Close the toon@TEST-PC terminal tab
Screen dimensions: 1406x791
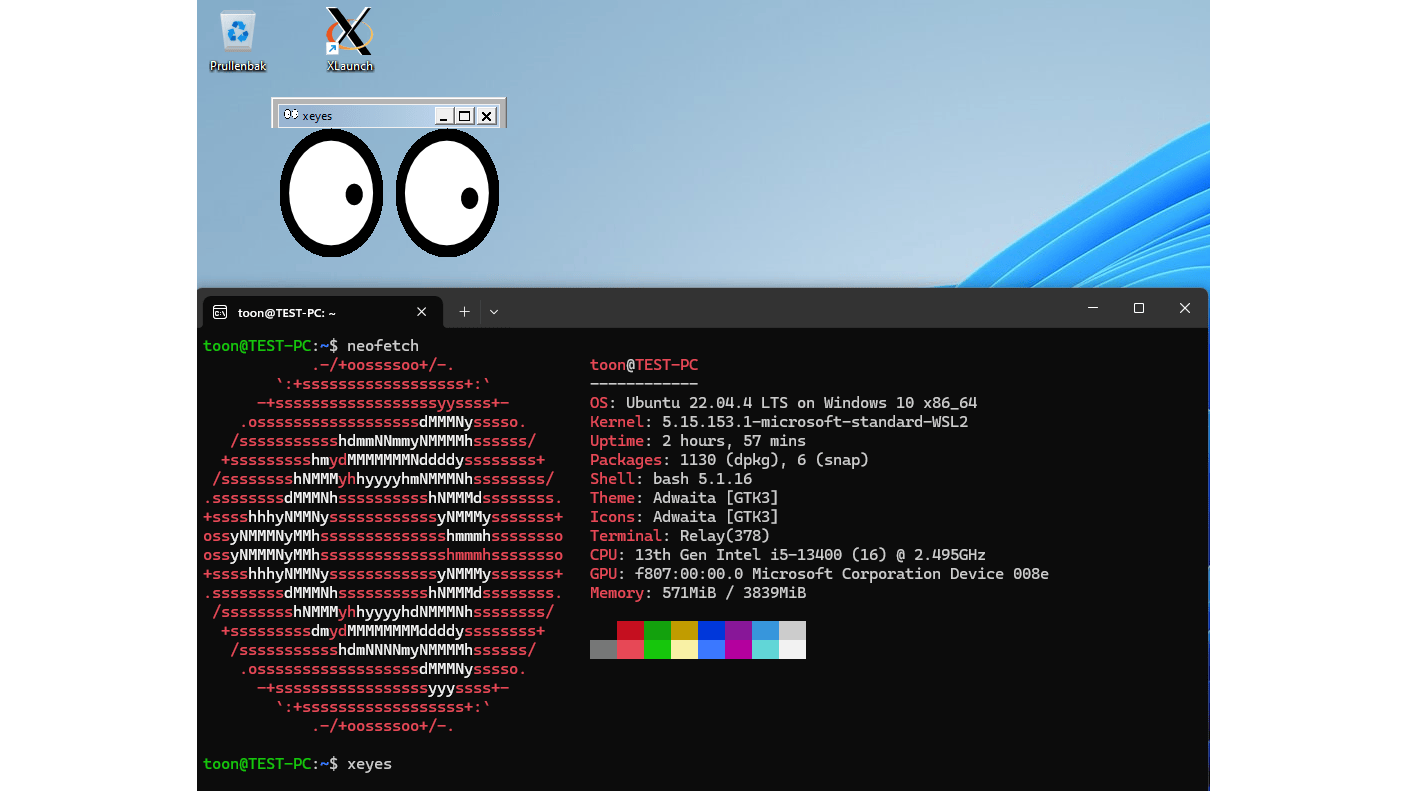tap(421, 312)
